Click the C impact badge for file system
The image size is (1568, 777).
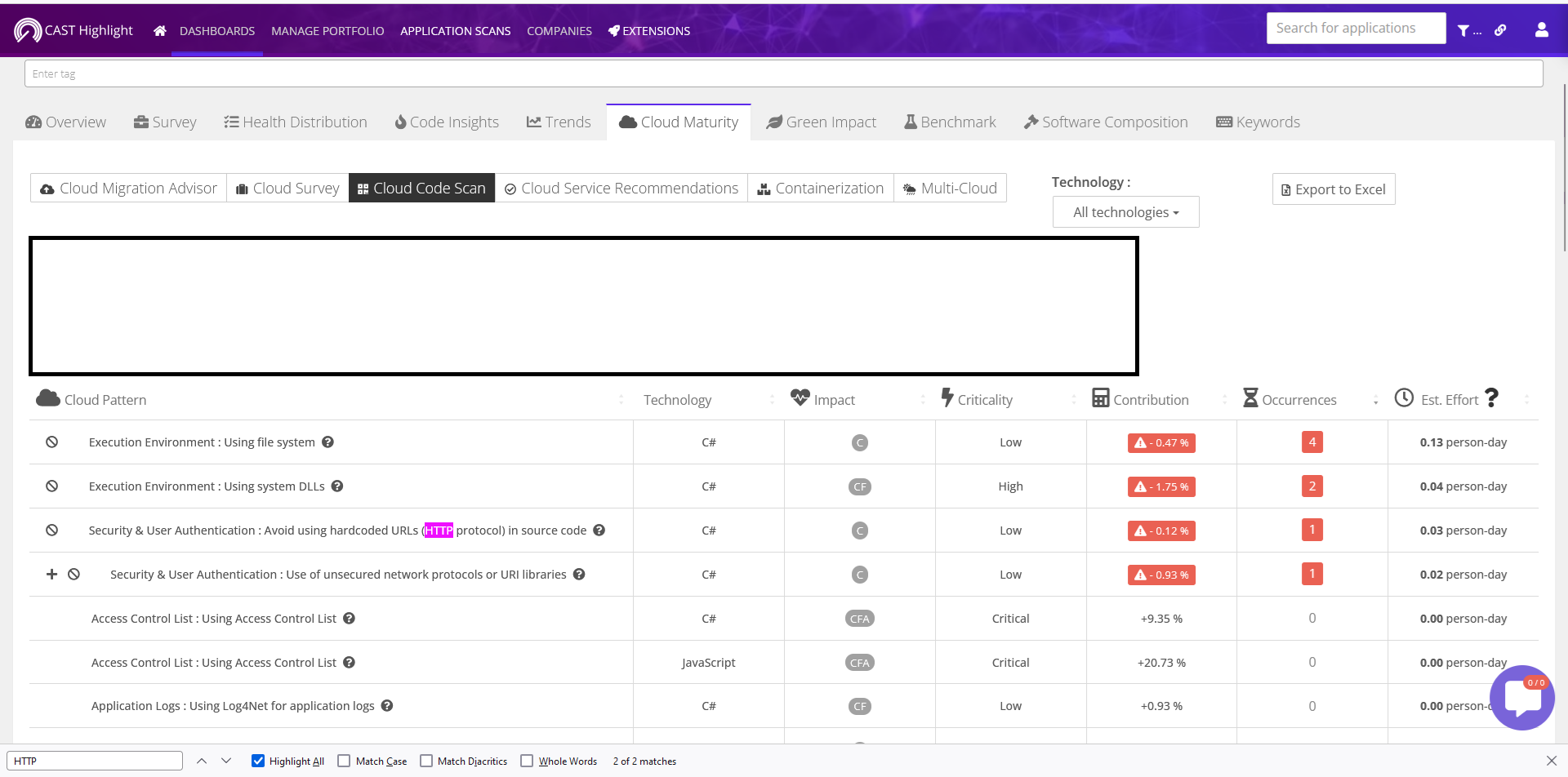click(x=860, y=442)
